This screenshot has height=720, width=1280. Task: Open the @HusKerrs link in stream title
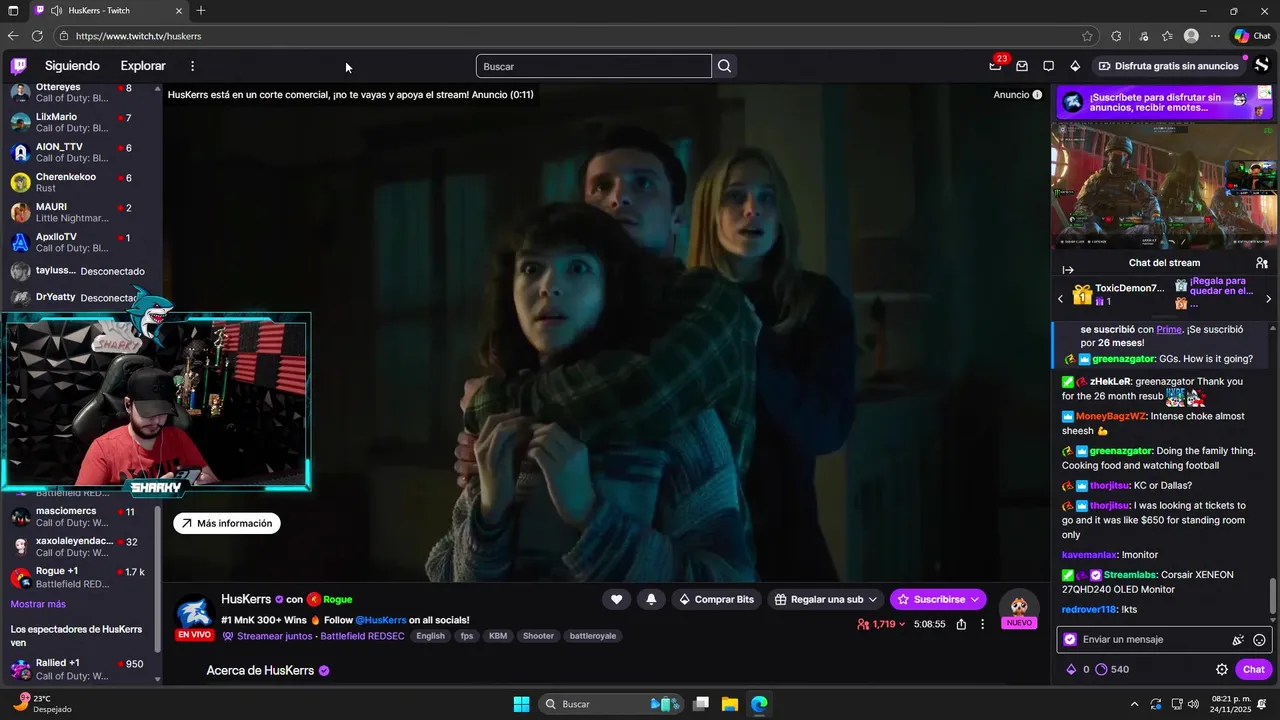tap(380, 620)
